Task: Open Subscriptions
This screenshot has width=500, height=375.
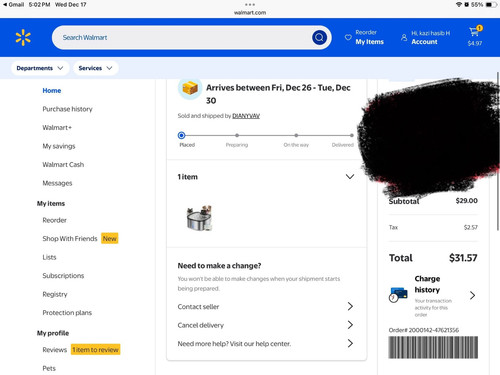Action: [63, 276]
